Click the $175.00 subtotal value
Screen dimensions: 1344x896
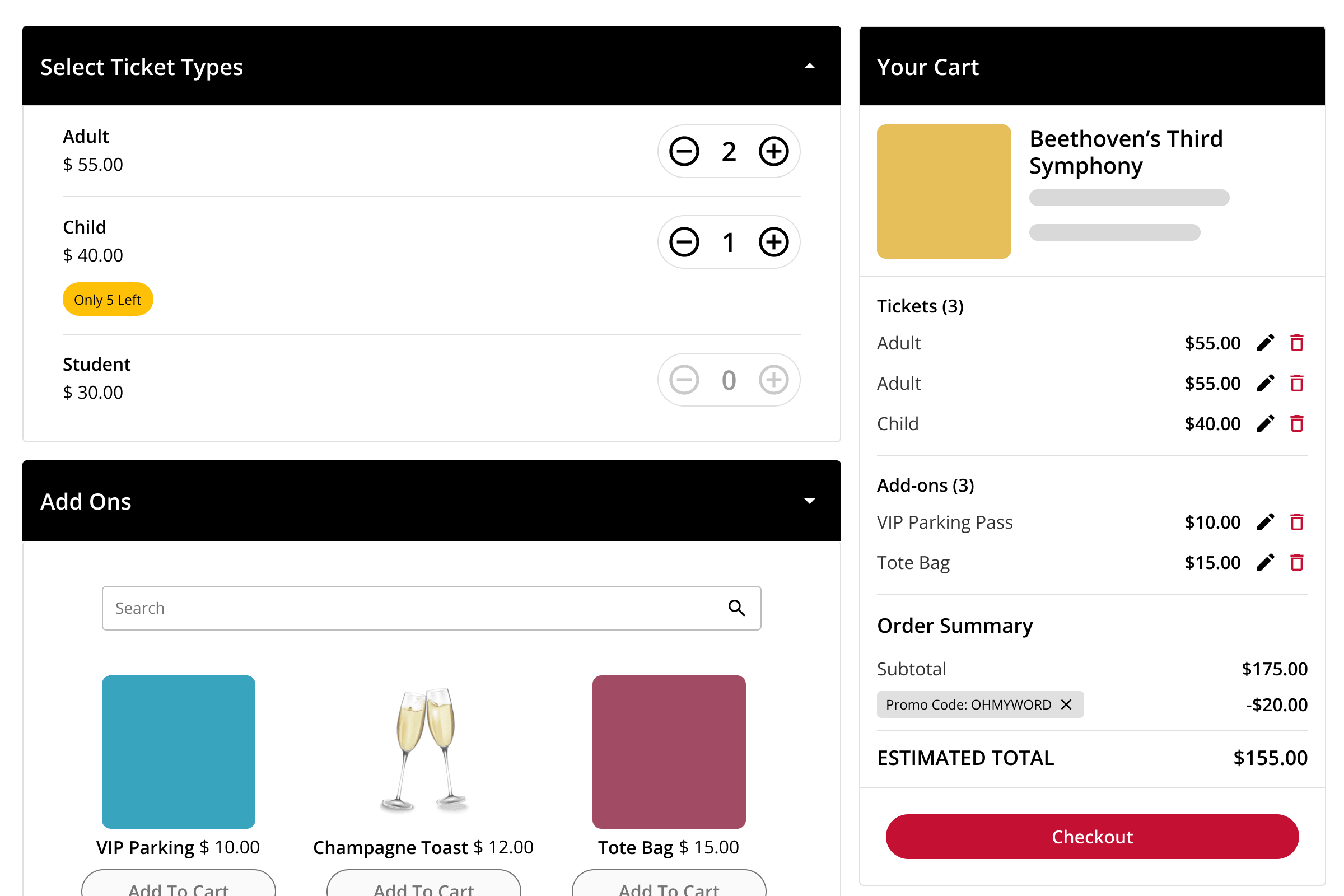pyautogui.click(x=1275, y=669)
